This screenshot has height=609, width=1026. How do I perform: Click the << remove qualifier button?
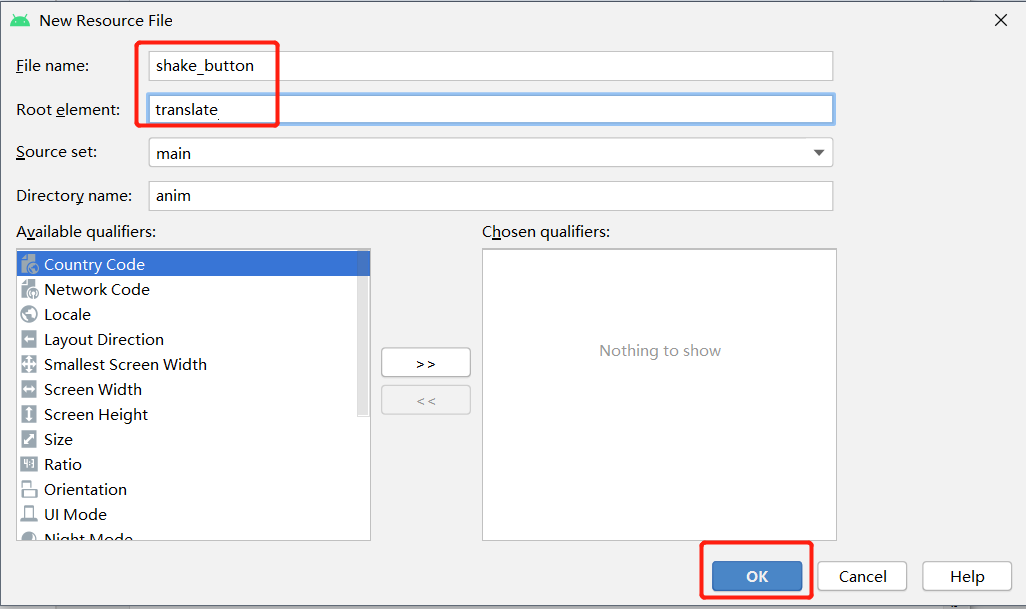[426, 400]
